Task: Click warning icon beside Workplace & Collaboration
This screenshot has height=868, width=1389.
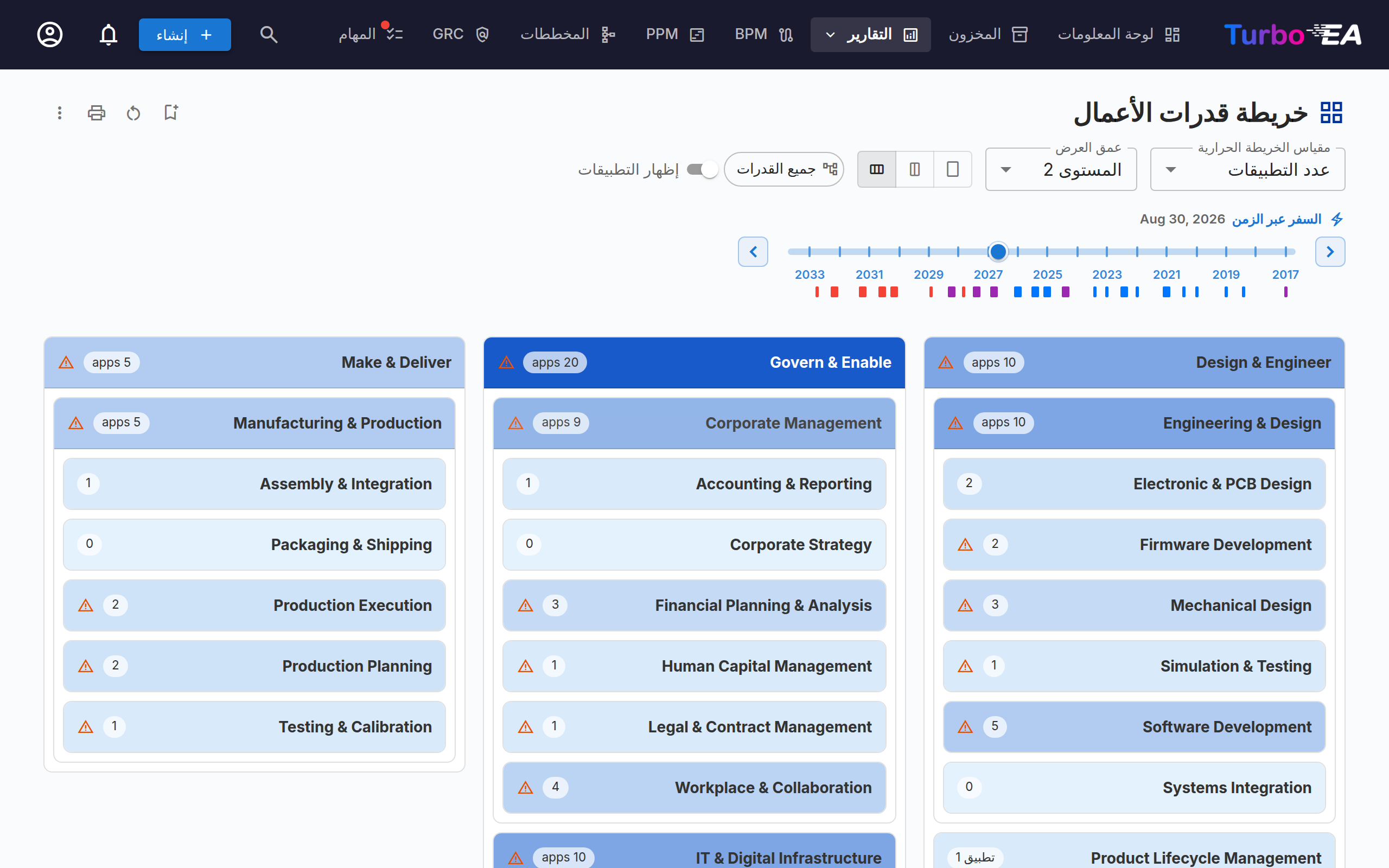Action: 525,788
